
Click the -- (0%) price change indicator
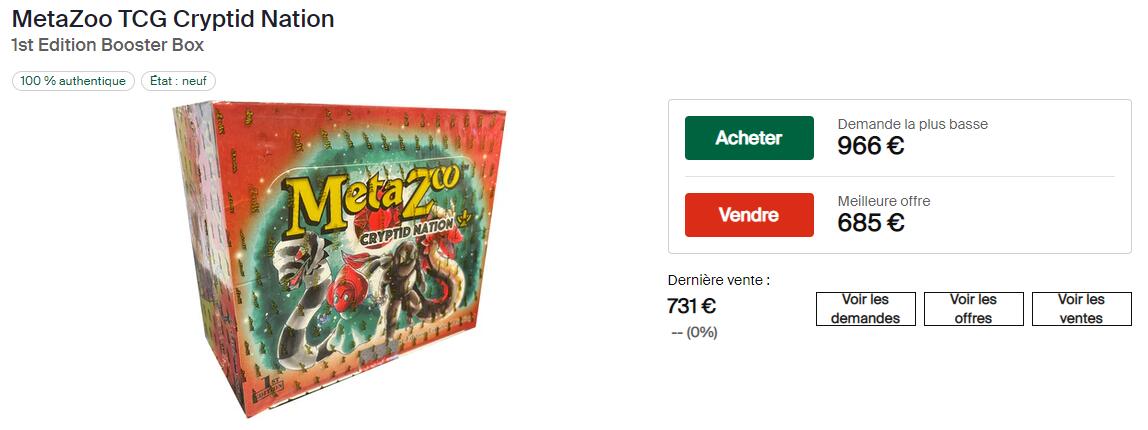pyautogui.click(x=694, y=333)
